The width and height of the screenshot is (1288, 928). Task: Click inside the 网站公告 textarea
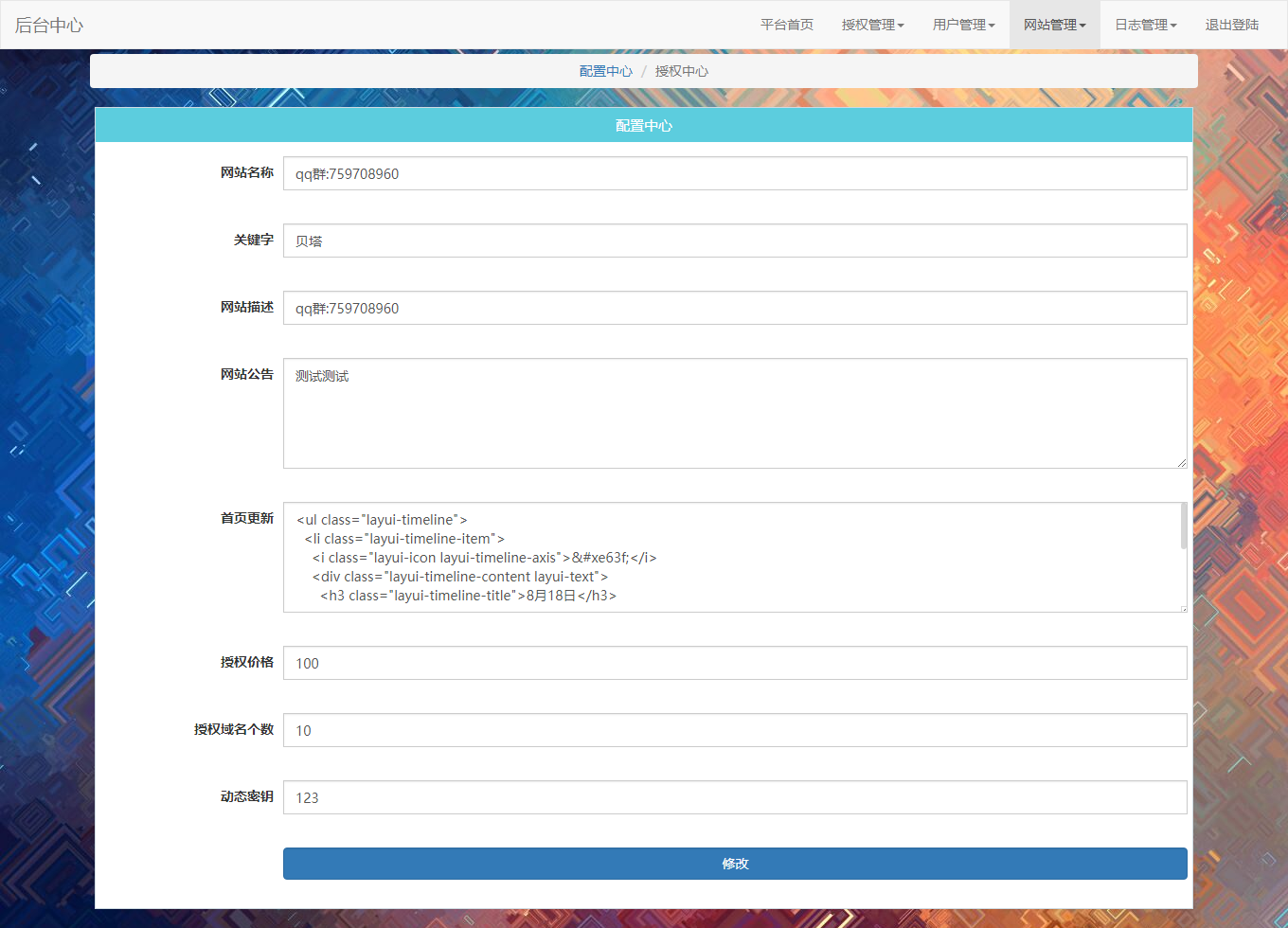pyautogui.click(x=734, y=413)
